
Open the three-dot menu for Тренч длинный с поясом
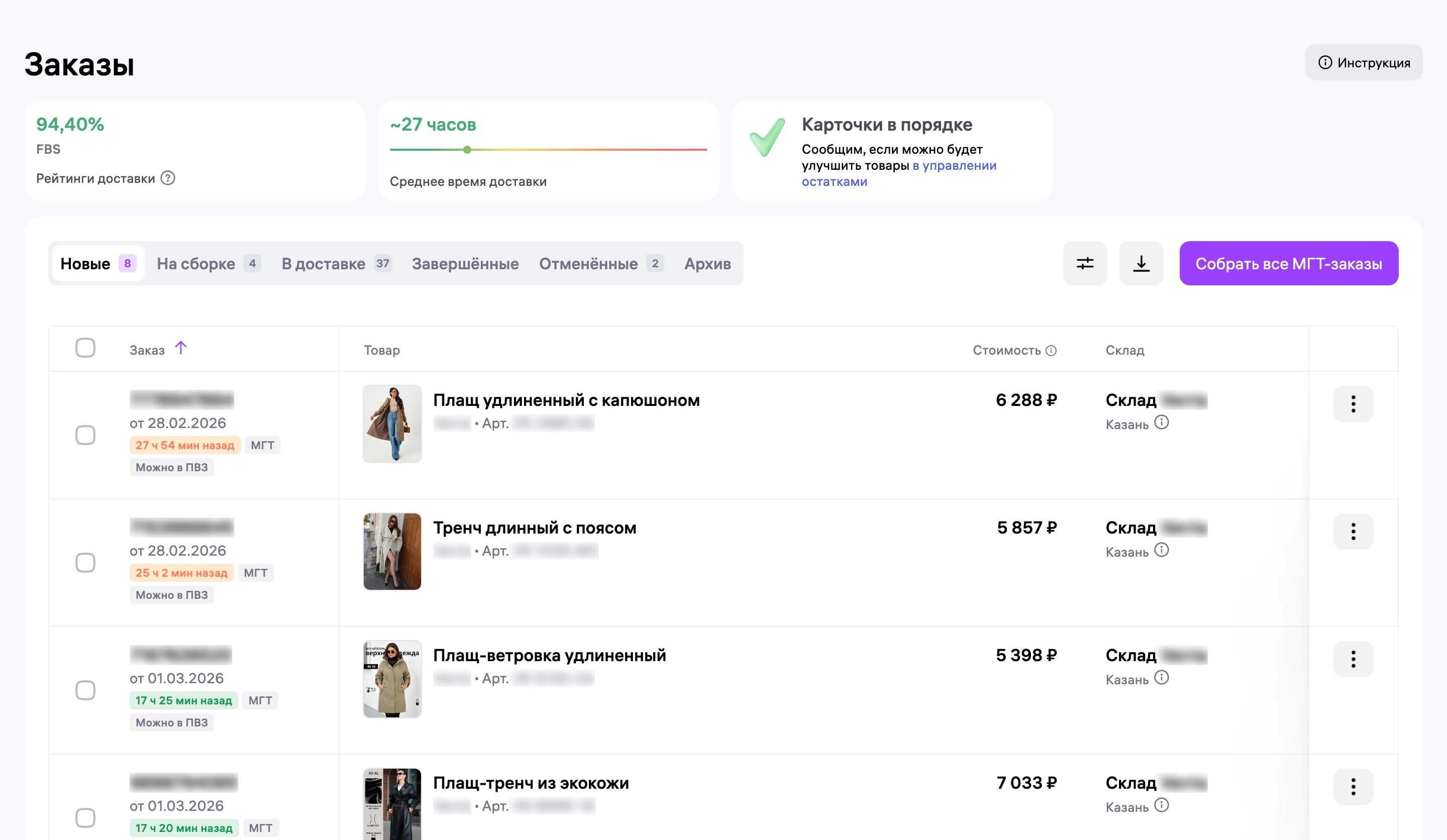(1353, 531)
